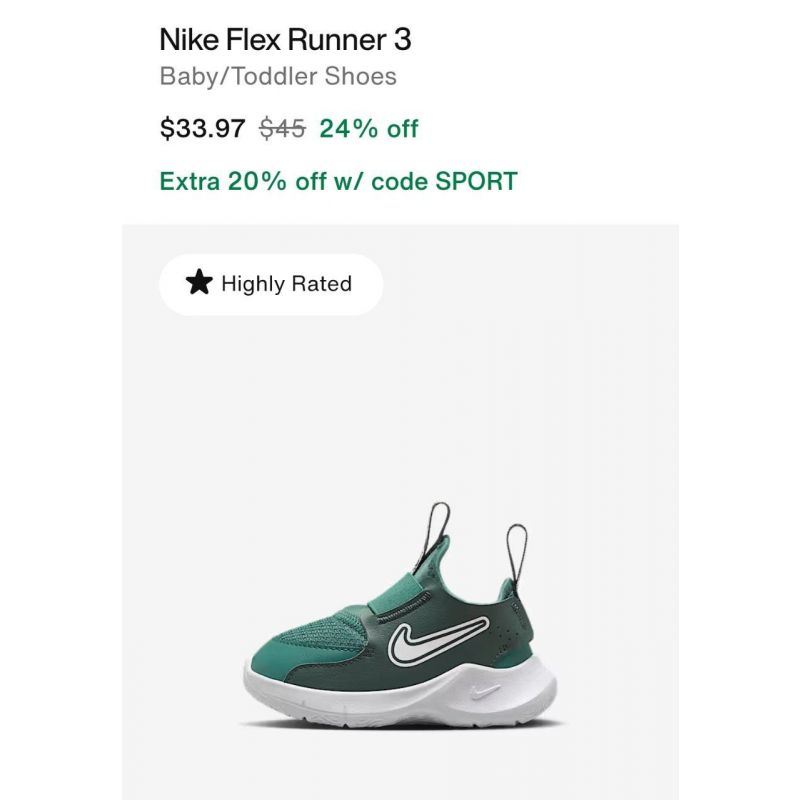Click the Baby/Toddler Shoes subtitle
Viewport: 800px width, 800px height.
click(x=278, y=77)
